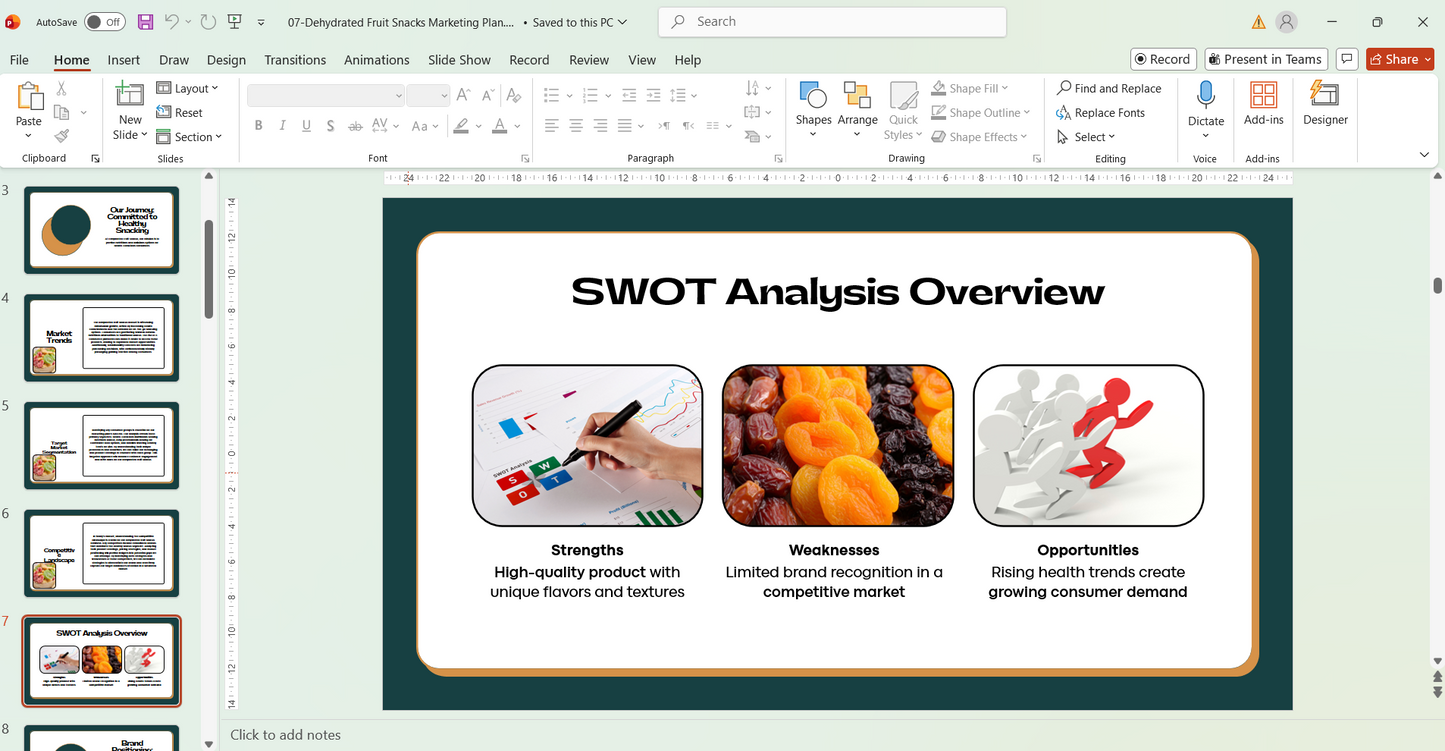Screen dimensions: 1445x751
Task: Open the Layout dropdown
Action: coord(188,88)
